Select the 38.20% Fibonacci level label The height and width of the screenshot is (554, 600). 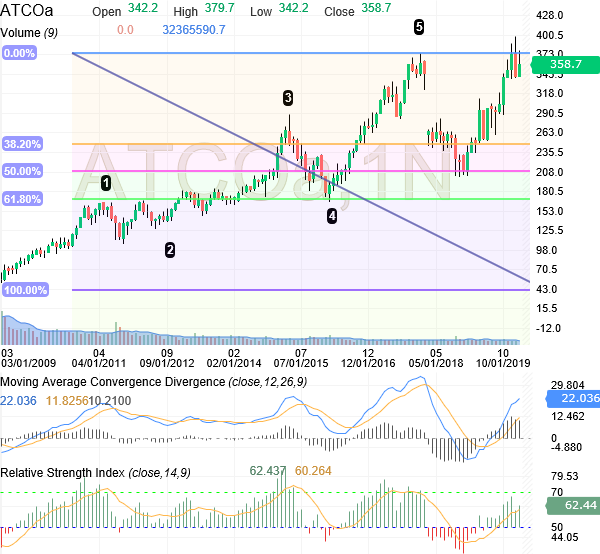22,144
